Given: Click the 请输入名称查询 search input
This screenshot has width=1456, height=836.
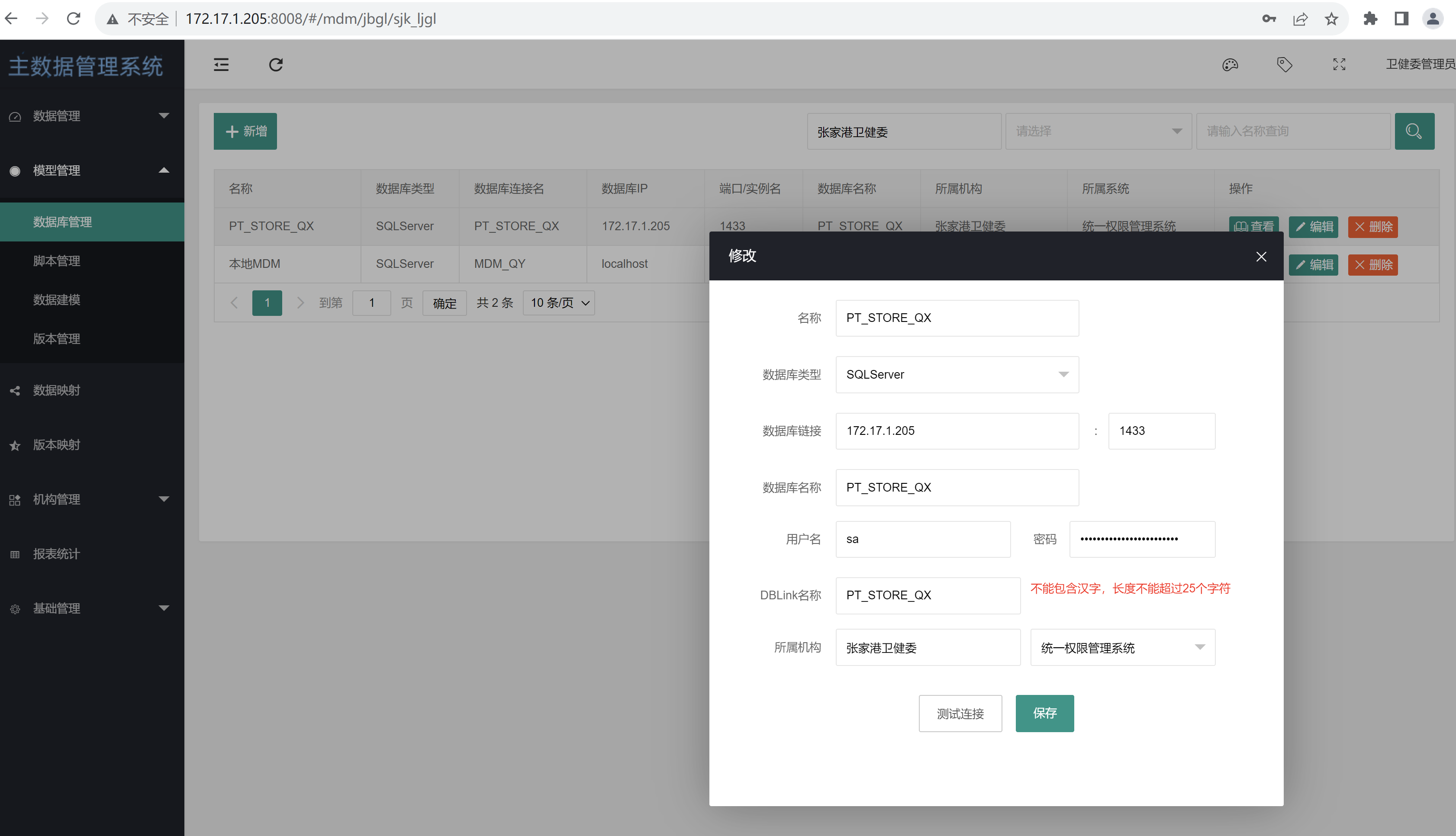Looking at the screenshot, I should click(x=1293, y=132).
